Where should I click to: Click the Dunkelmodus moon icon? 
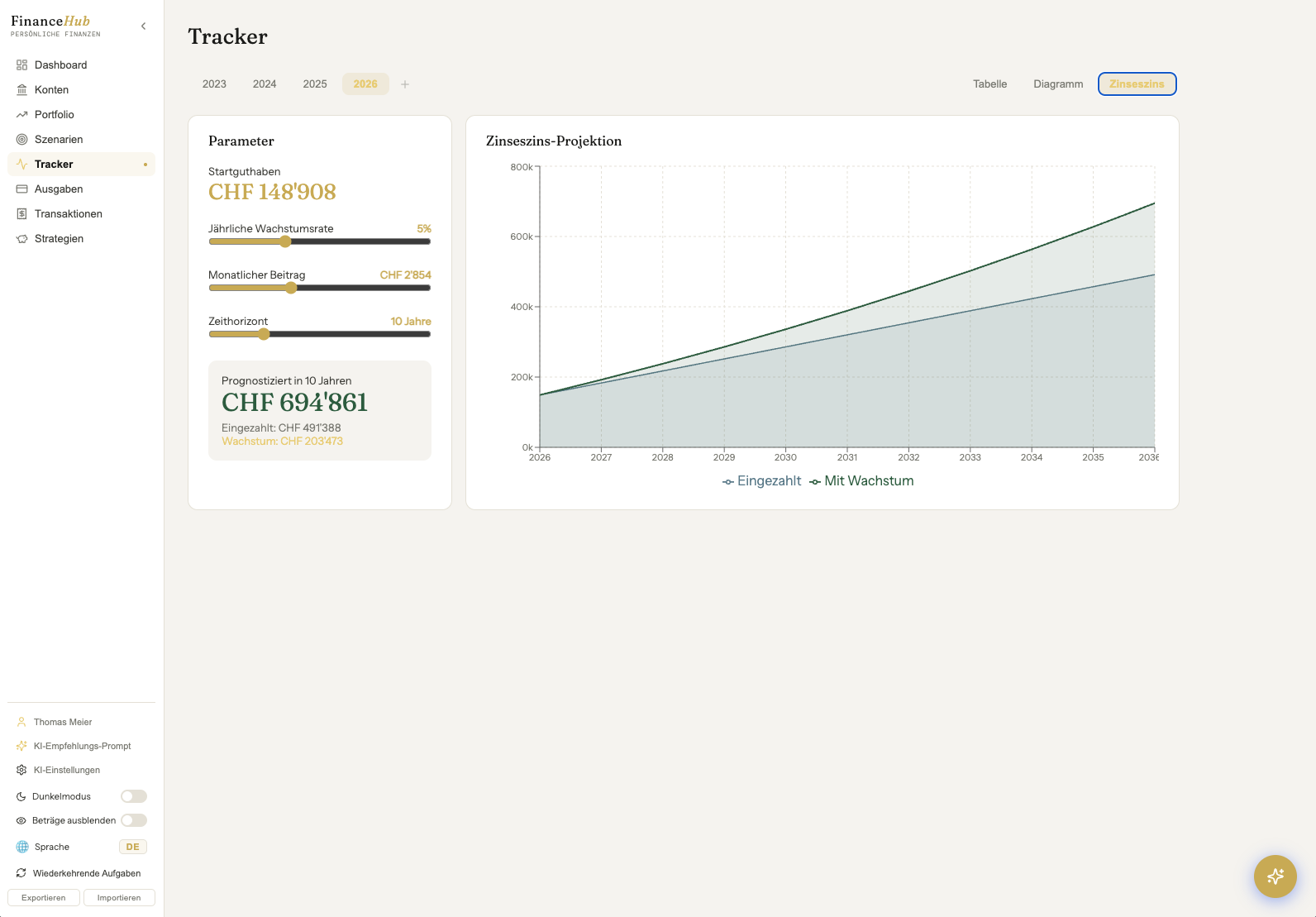coord(21,796)
